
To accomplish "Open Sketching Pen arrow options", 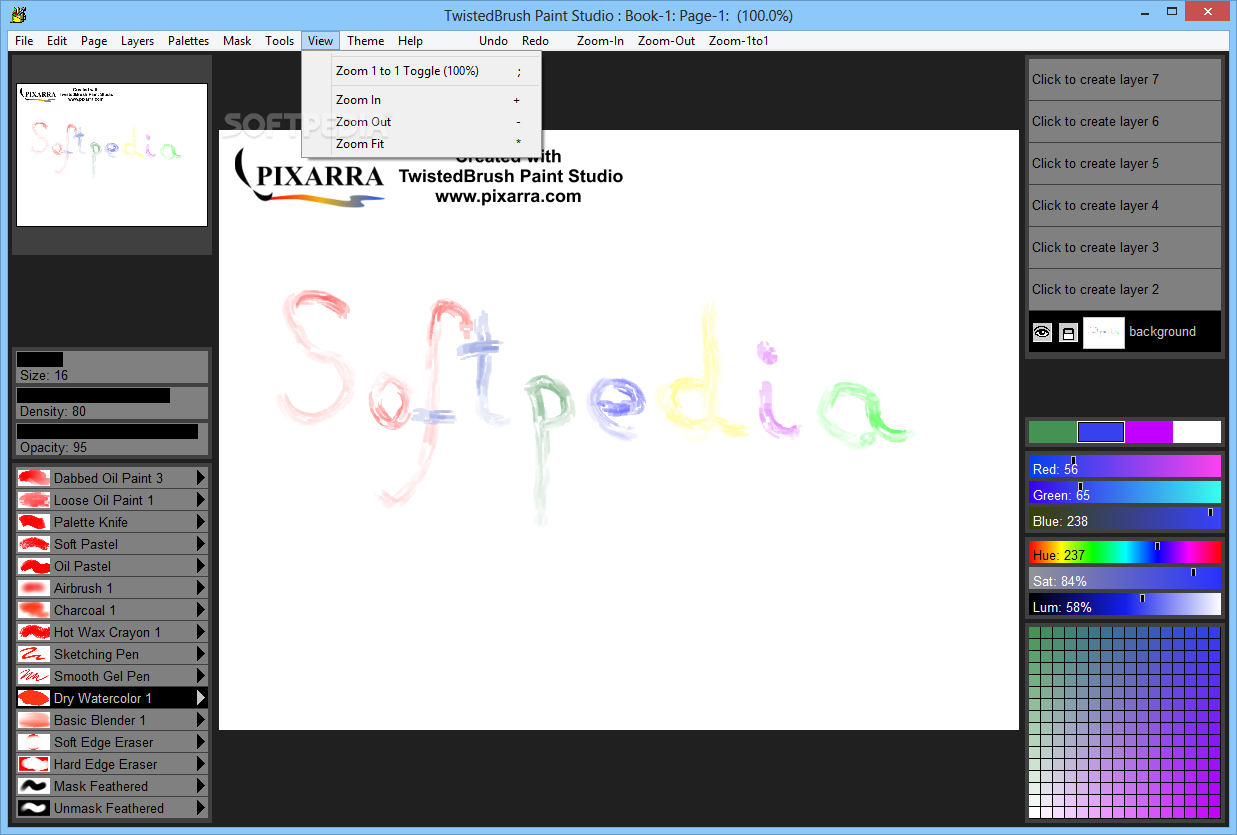I will coord(201,654).
